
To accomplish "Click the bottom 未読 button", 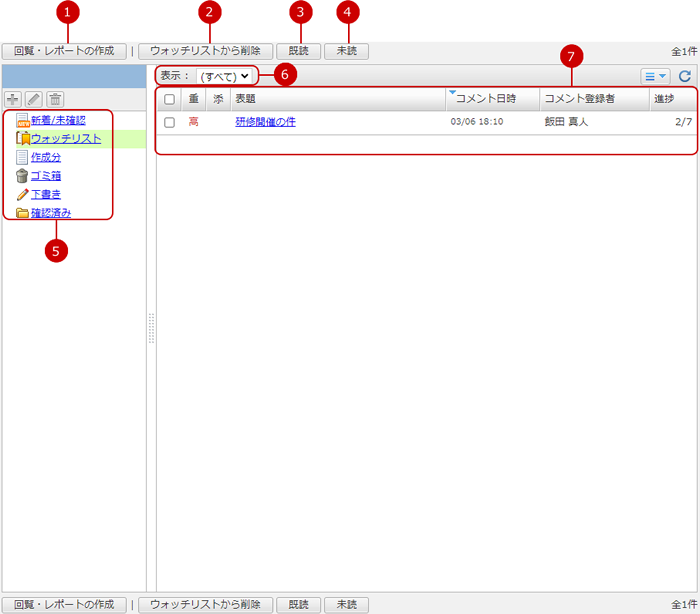I will click(x=346, y=605).
